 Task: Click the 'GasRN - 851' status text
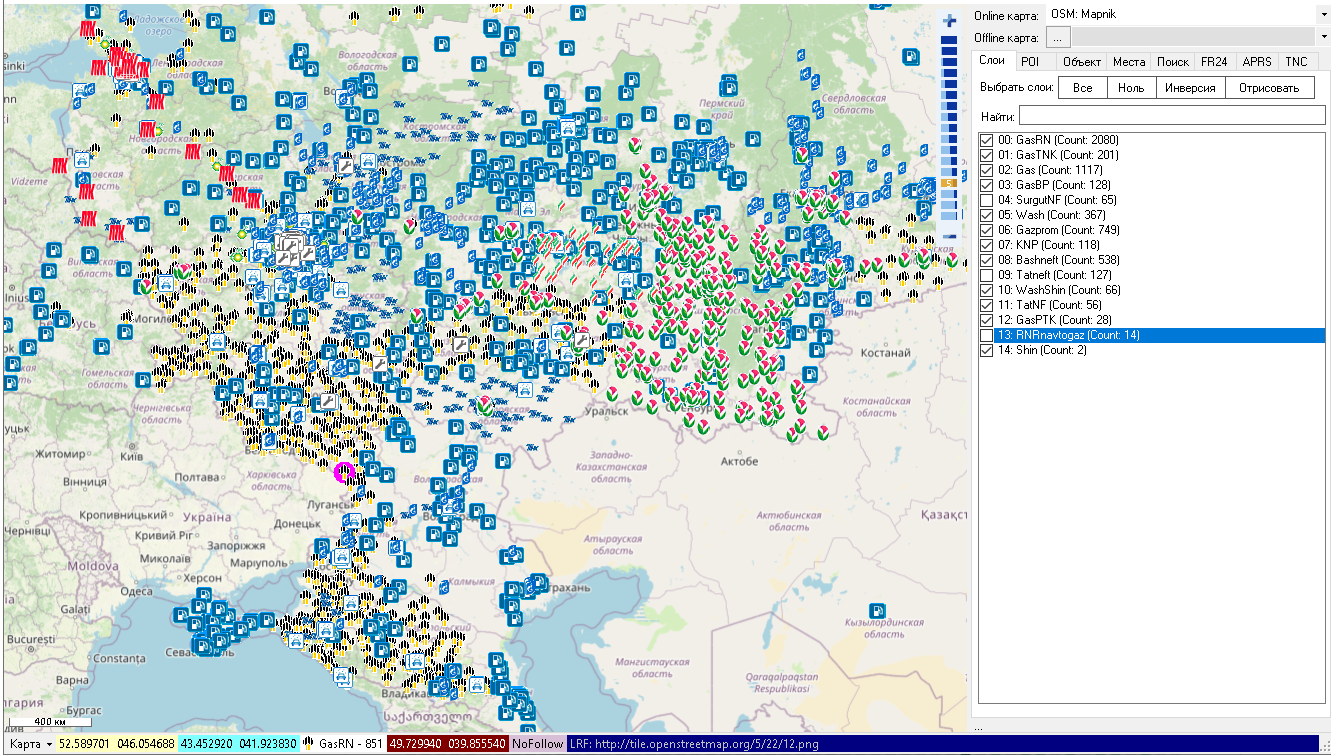350,744
